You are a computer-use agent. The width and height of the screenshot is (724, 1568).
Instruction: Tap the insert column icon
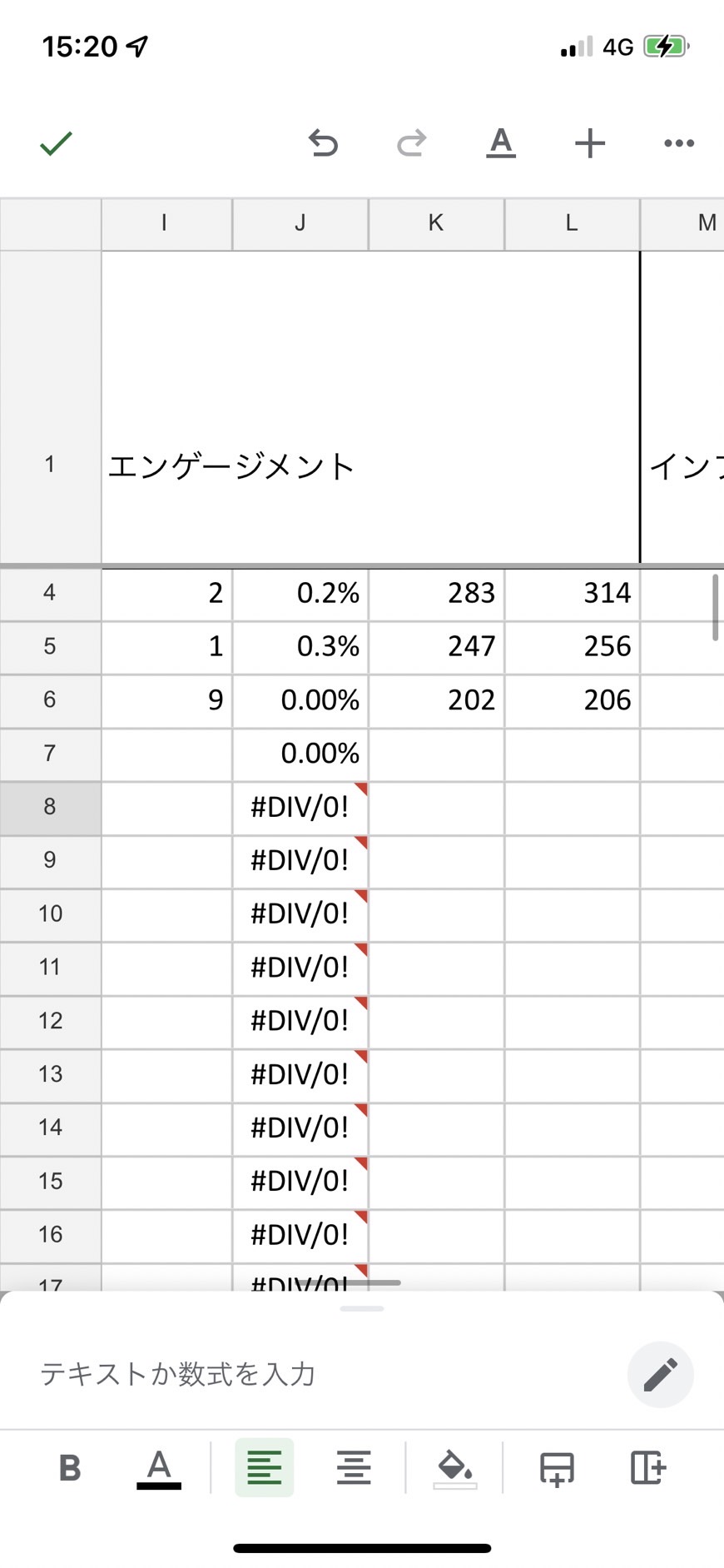pyautogui.click(x=647, y=1467)
